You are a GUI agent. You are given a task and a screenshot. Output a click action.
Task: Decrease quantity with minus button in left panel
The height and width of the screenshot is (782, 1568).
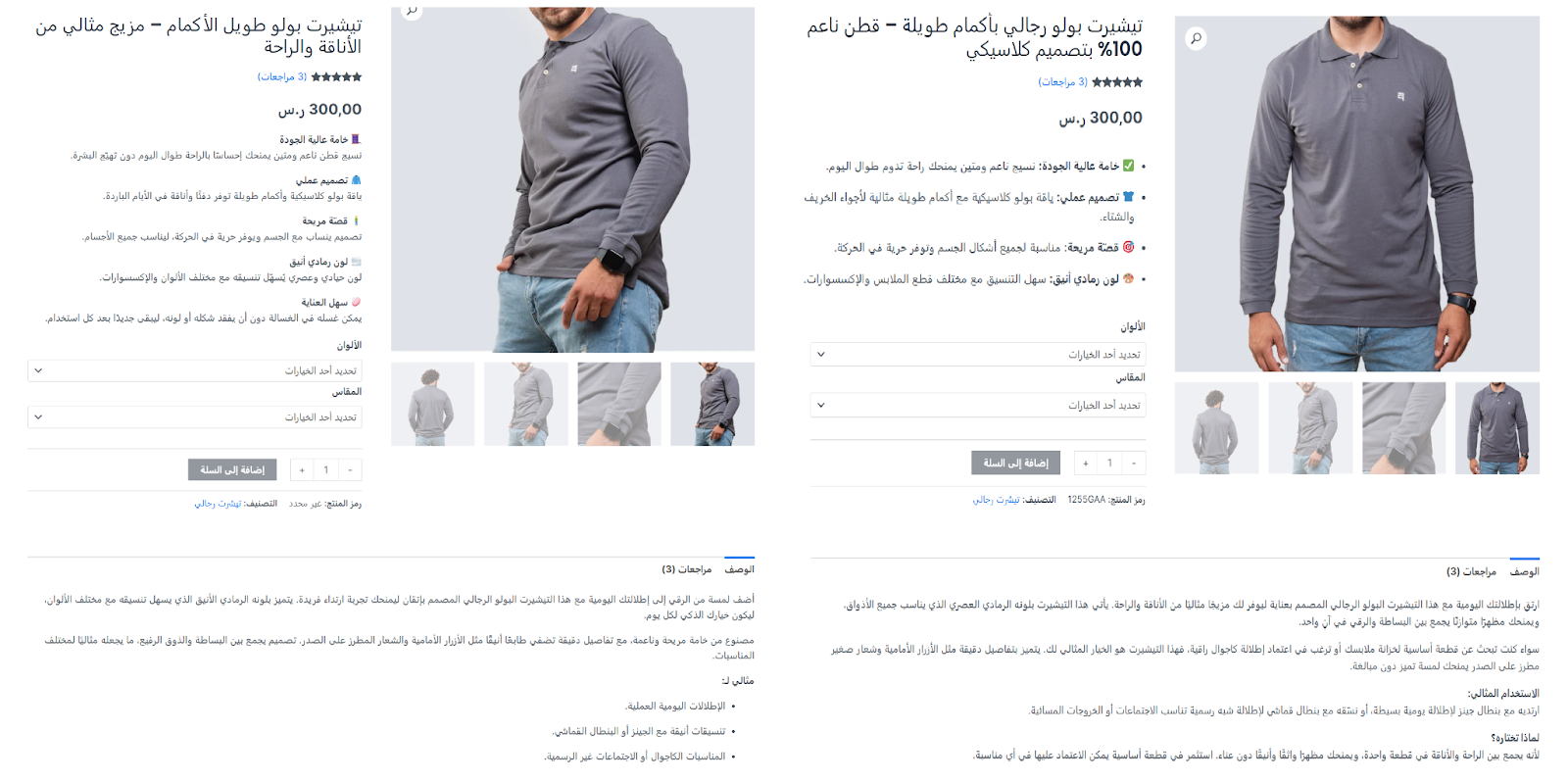coord(350,470)
